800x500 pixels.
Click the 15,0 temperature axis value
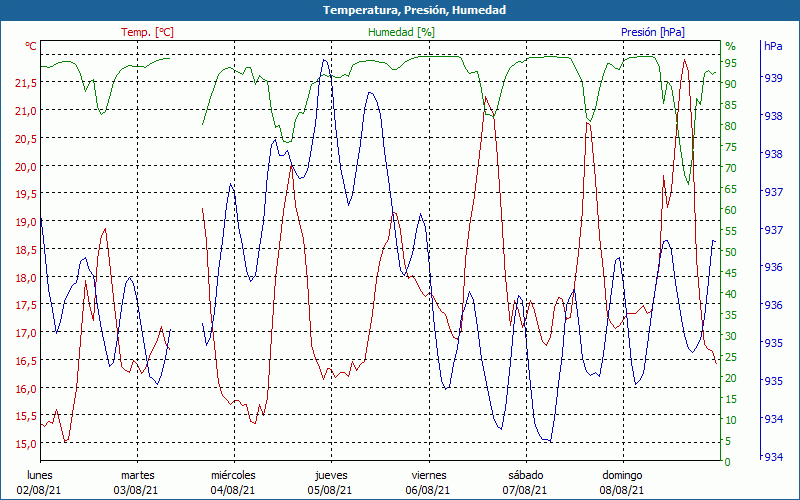coord(26,444)
